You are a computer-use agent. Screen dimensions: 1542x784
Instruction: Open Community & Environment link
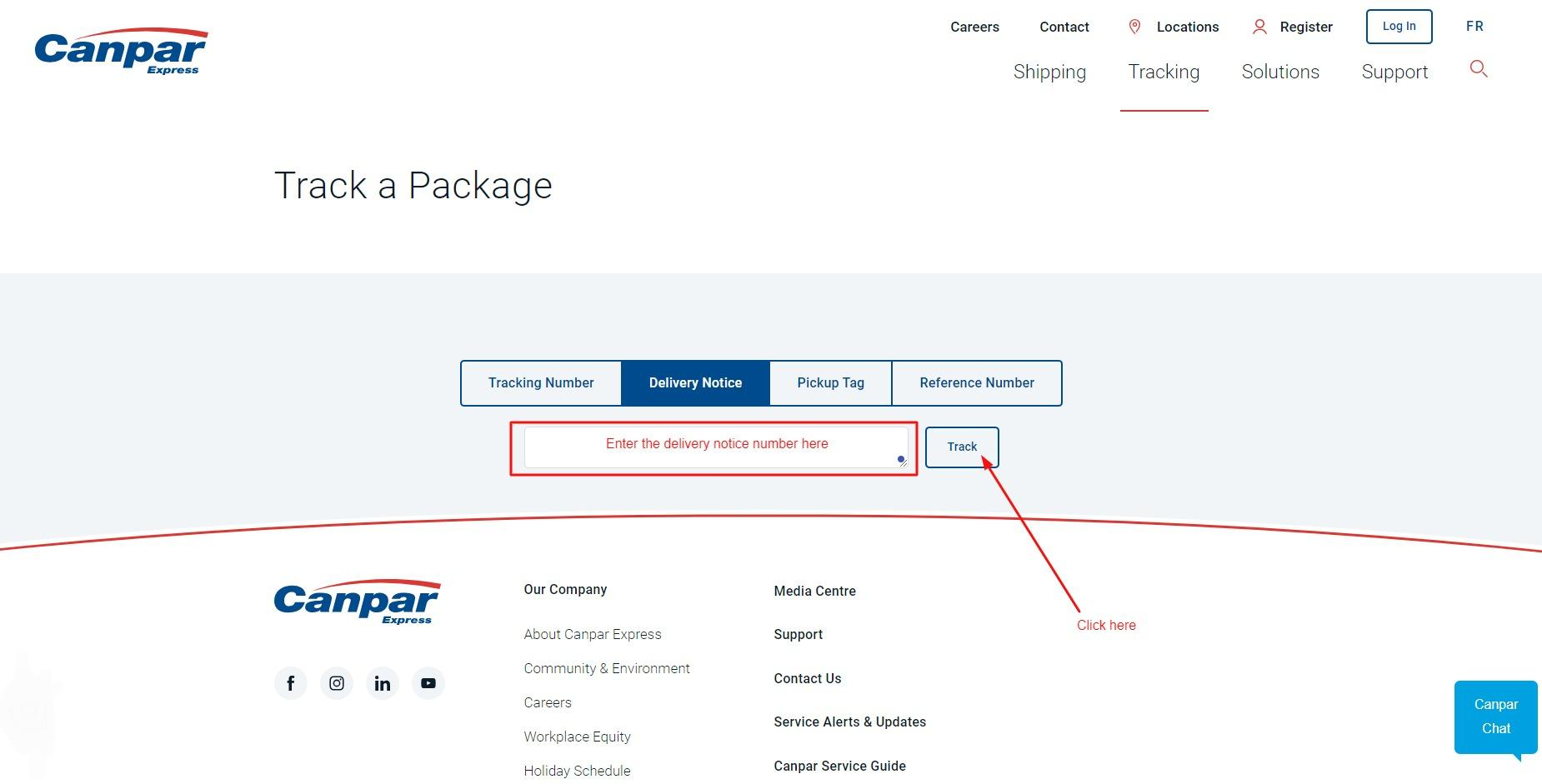(607, 668)
